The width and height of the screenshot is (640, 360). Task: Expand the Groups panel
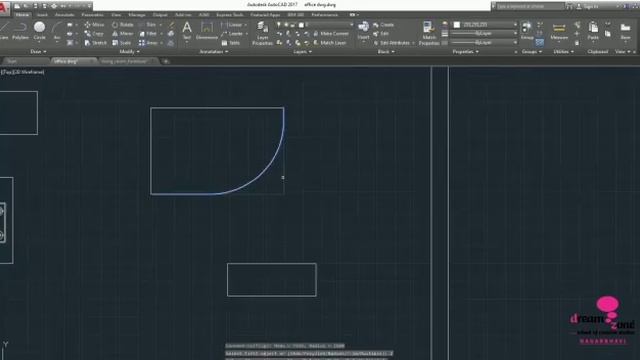pyautogui.click(x=532, y=52)
